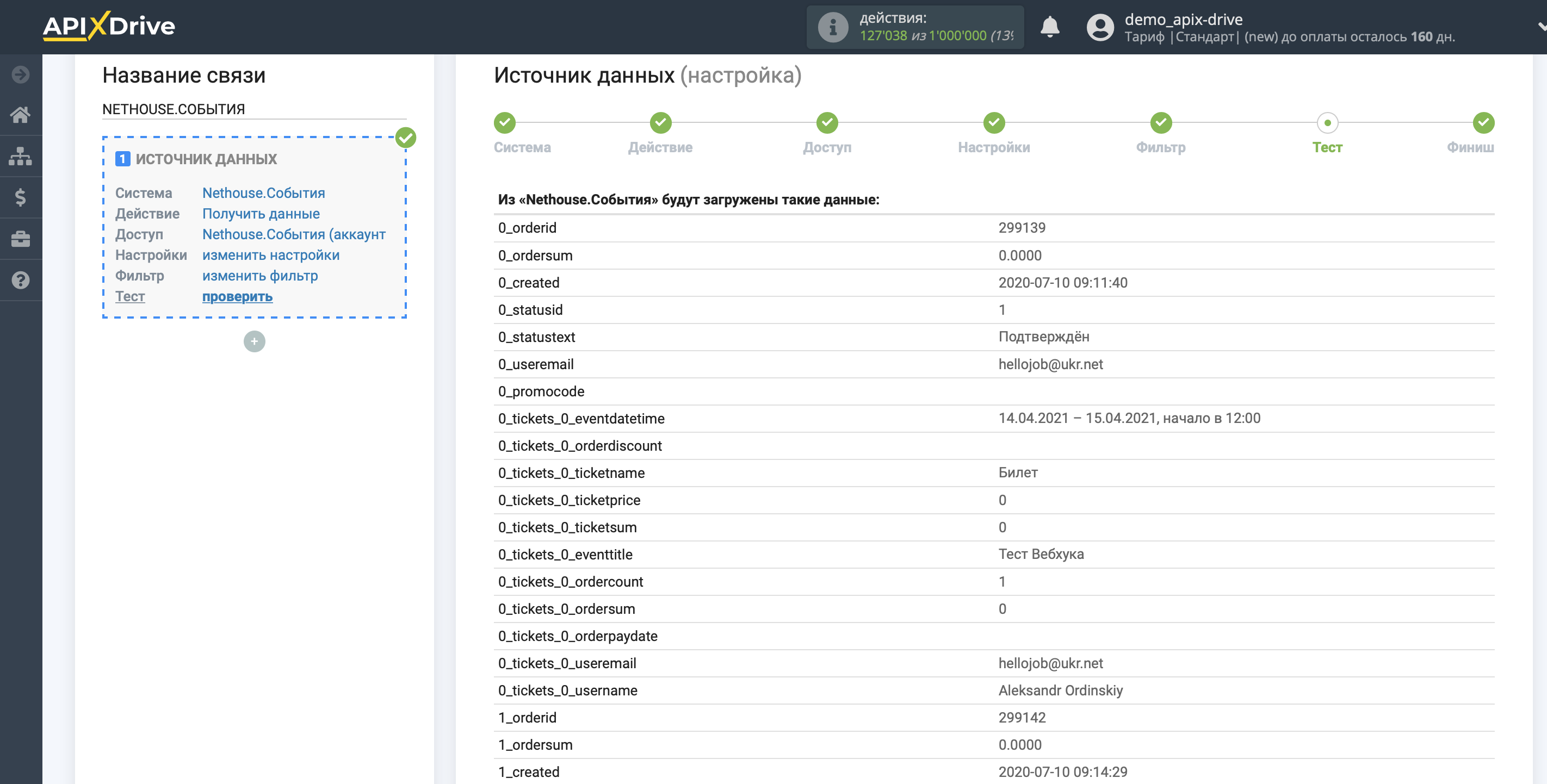Viewport: 1547px width, 784px height.
Task: Click the 0_tickets_0_ticketsum row label
Action: tap(567, 528)
